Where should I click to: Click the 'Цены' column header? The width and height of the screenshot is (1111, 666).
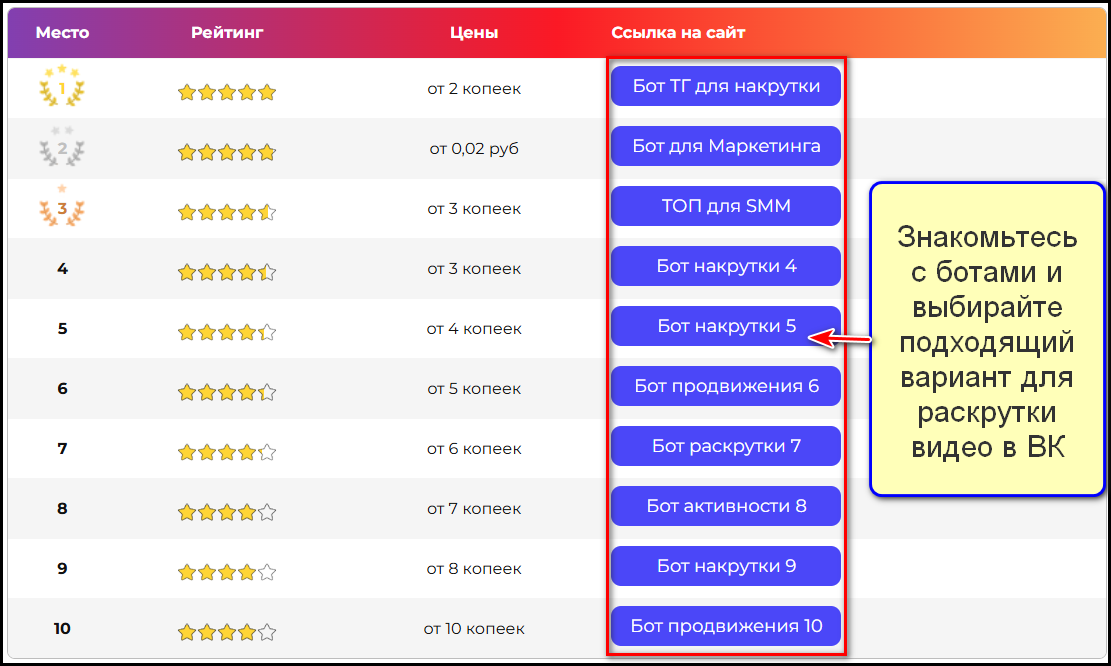474,33
